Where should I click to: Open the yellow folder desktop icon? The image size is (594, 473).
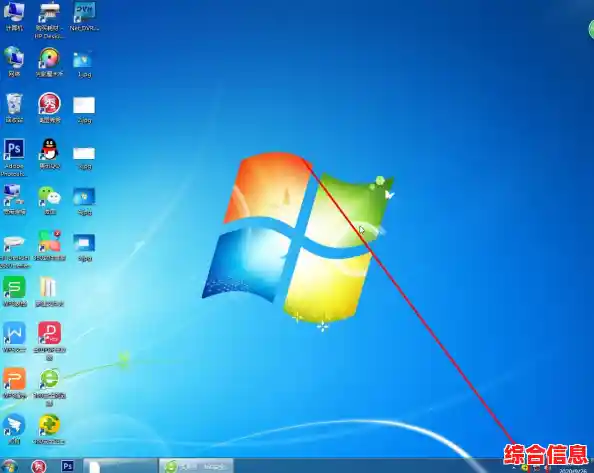(49, 292)
